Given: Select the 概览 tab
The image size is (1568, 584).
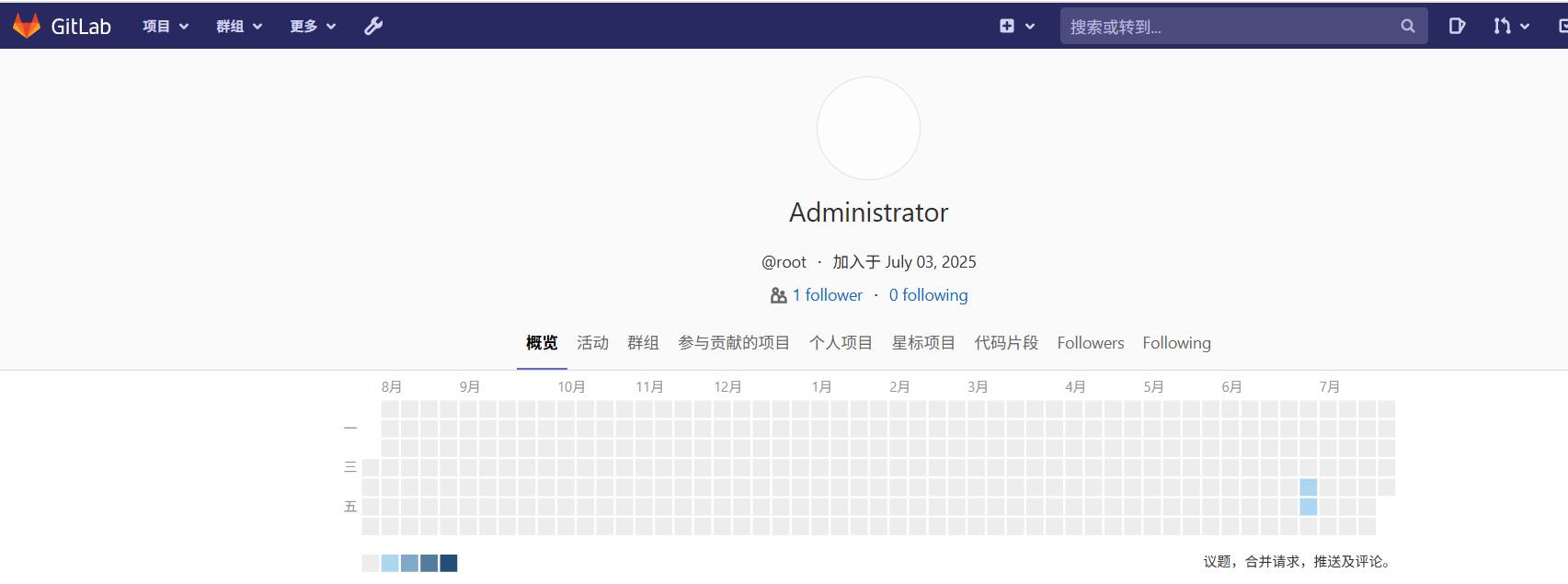Looking at the screenshot, I should pos(542,343).
